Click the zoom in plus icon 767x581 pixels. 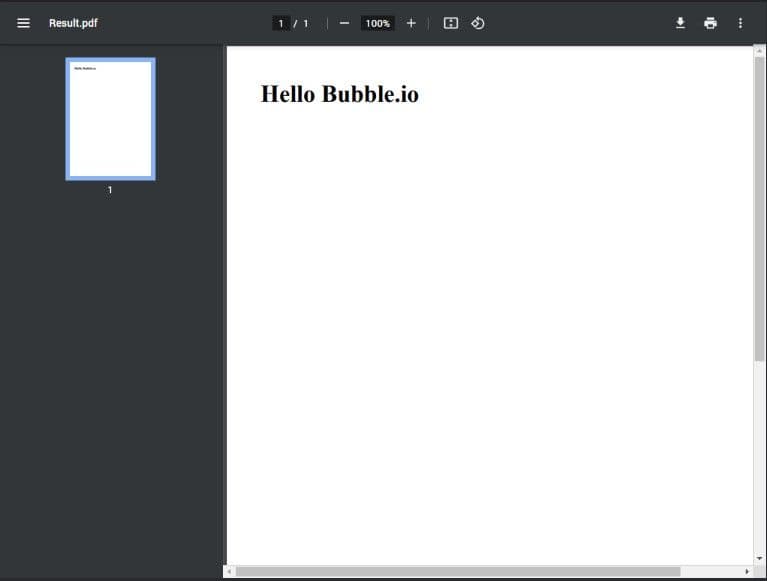[x=411, y=23]
